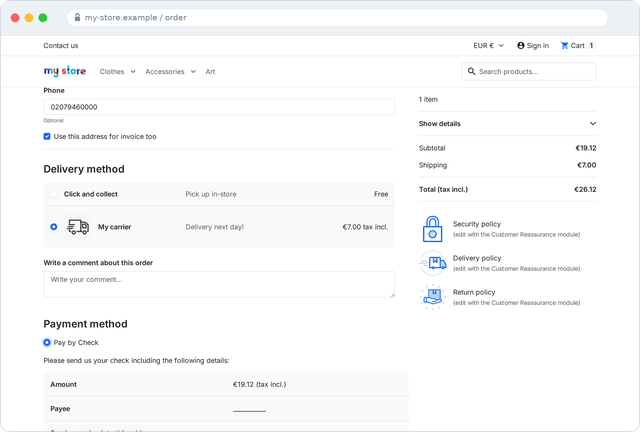The image size is (640, 432).
Task: Expand Show details chevron
Action: click(593, 123)
